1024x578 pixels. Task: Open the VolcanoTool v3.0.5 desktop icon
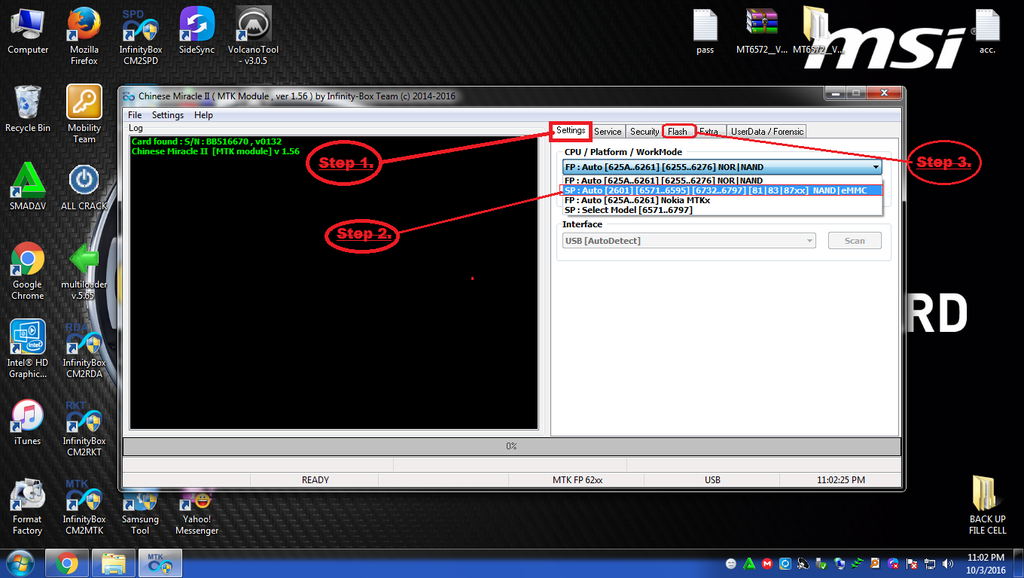[x=253, y=24]
